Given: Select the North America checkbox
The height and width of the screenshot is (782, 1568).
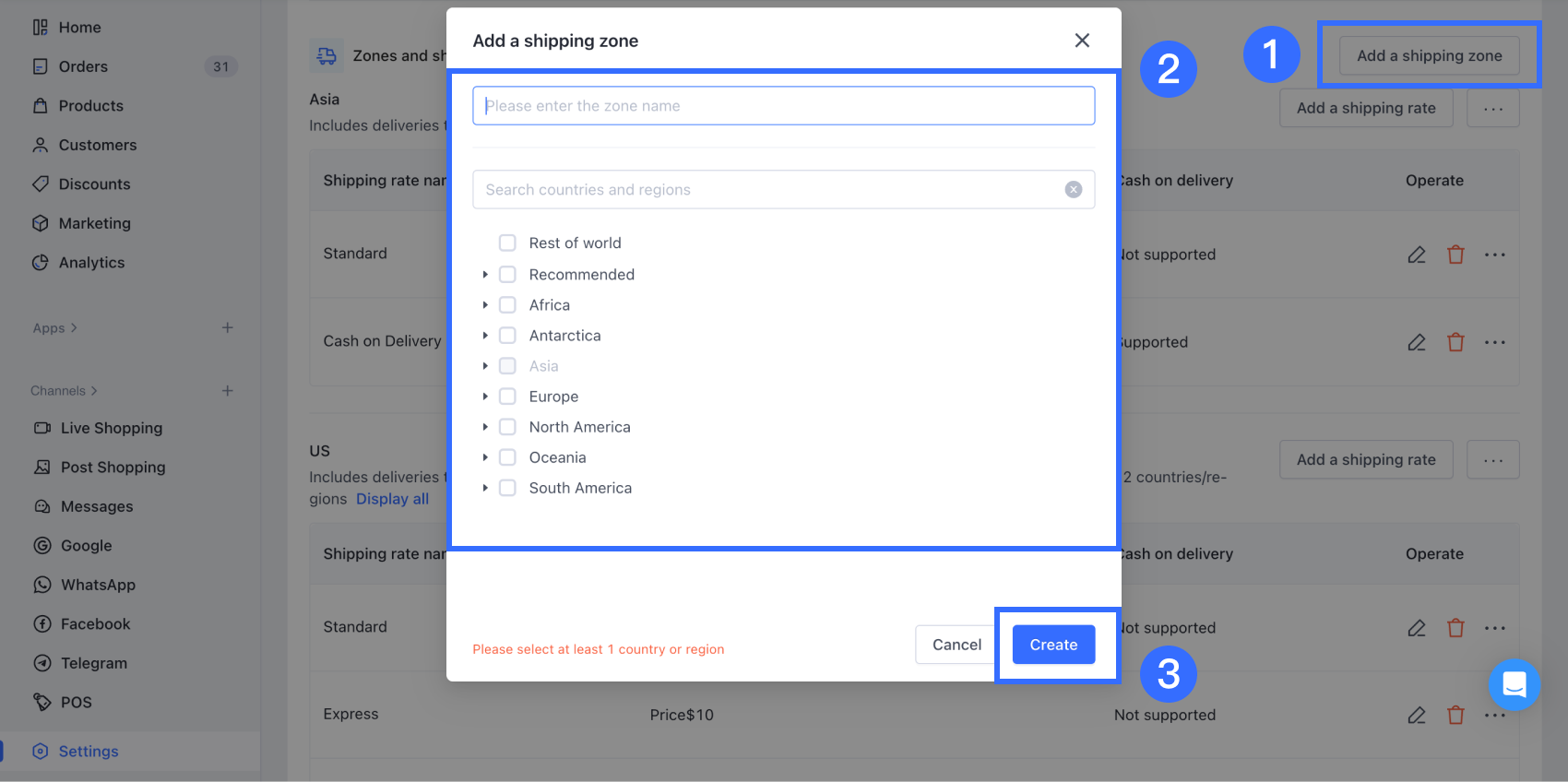Looking at the screenshot, I should pos(507,427).
